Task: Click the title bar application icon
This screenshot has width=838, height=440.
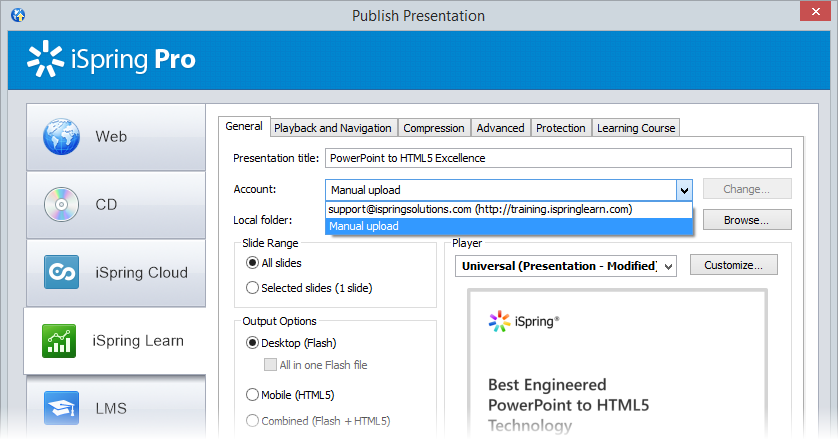Action: [x=18, y=15]
